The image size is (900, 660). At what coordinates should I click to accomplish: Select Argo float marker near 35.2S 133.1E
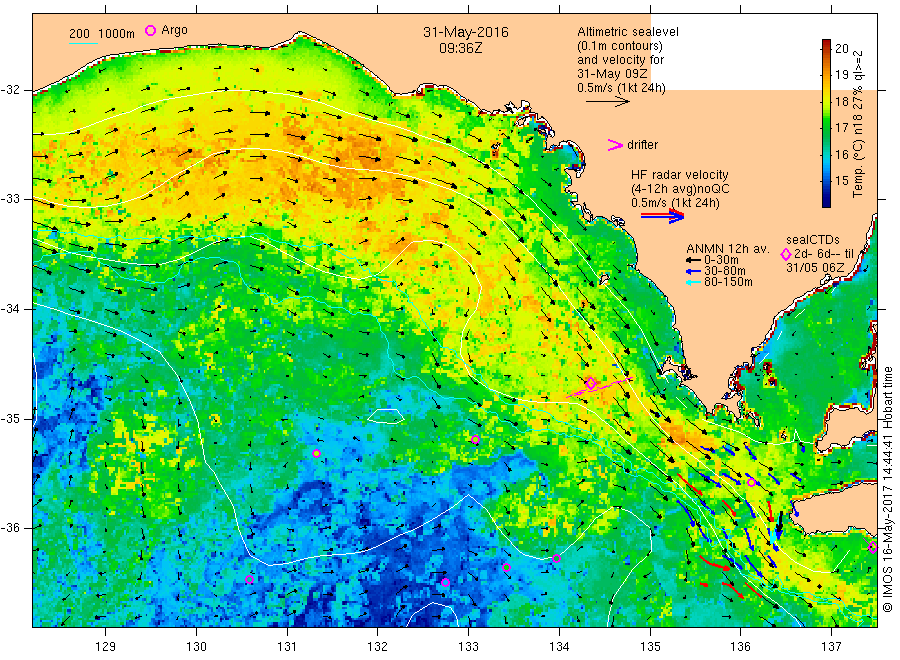click(475, 440)
